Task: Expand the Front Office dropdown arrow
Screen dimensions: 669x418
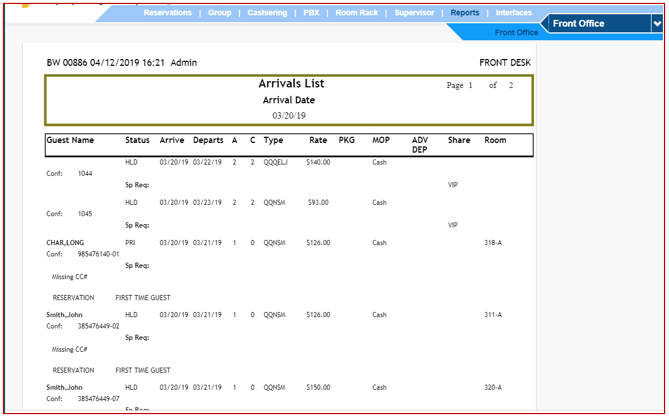Action: point(656,24)
